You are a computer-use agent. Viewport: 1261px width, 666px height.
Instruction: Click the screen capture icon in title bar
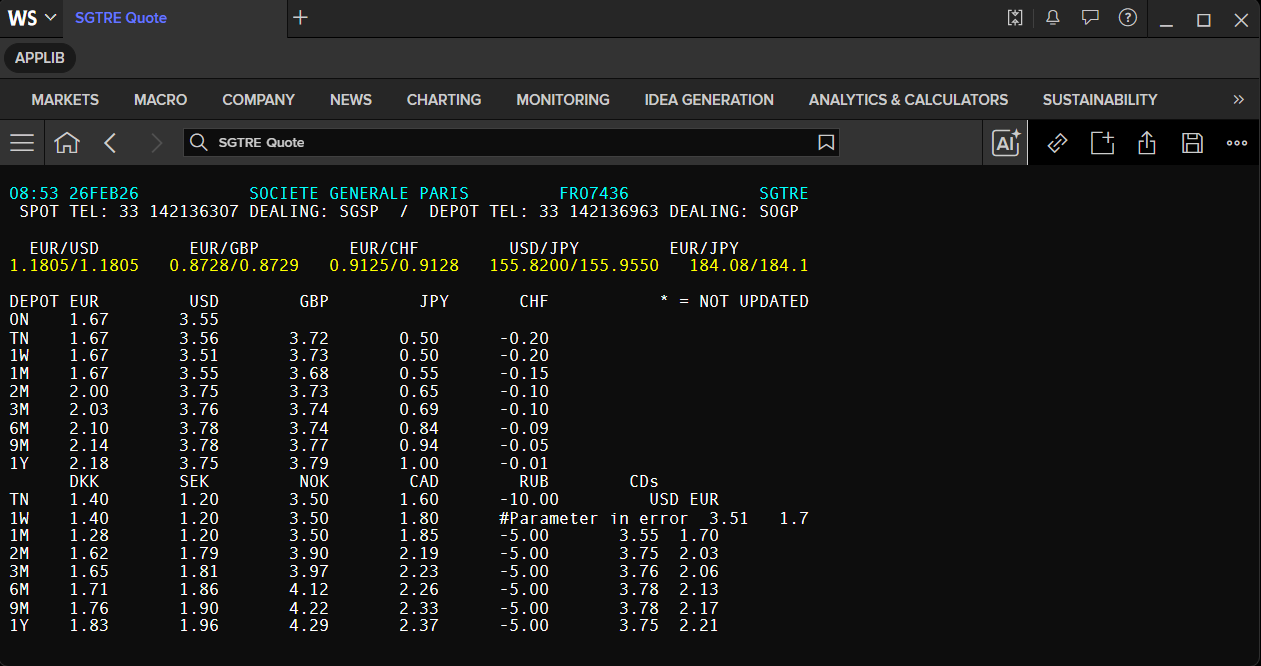(1016, 18)
